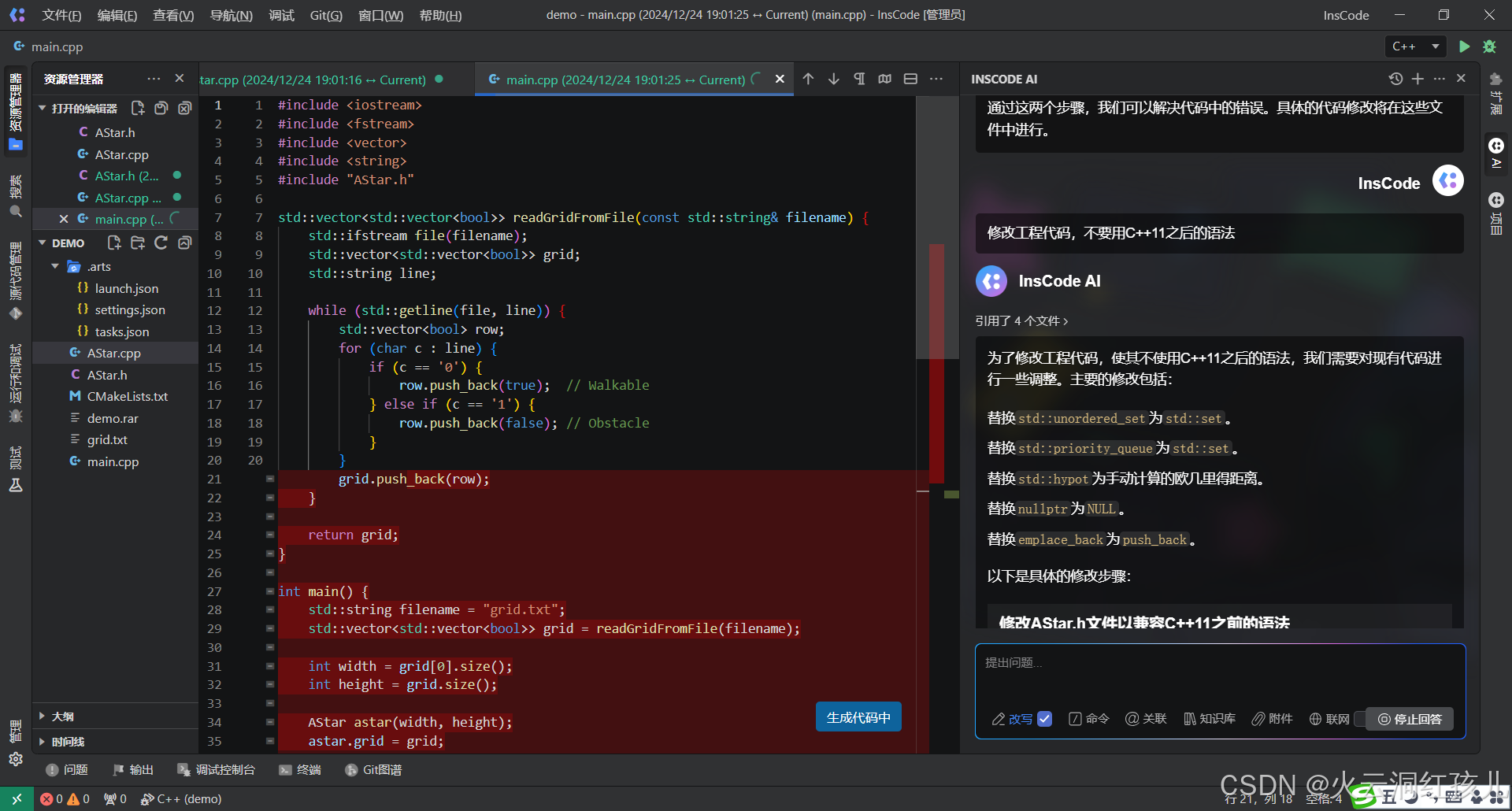
Task: Open editor more actions menu
Action: tap(936, 79)
